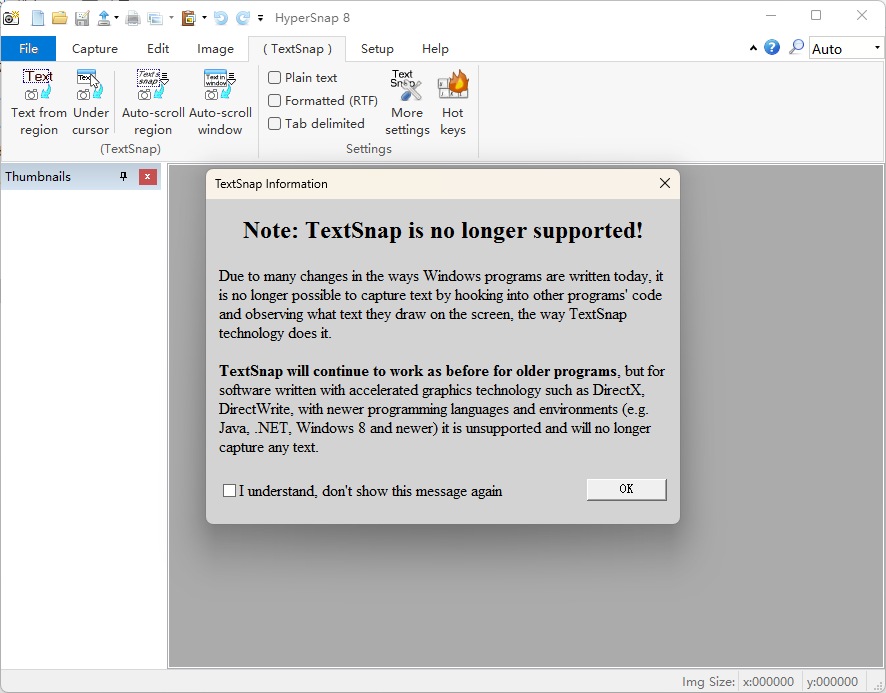Click the repeat capture windows icon
Screen dimensions: 886x693
[x=155, y=19]
